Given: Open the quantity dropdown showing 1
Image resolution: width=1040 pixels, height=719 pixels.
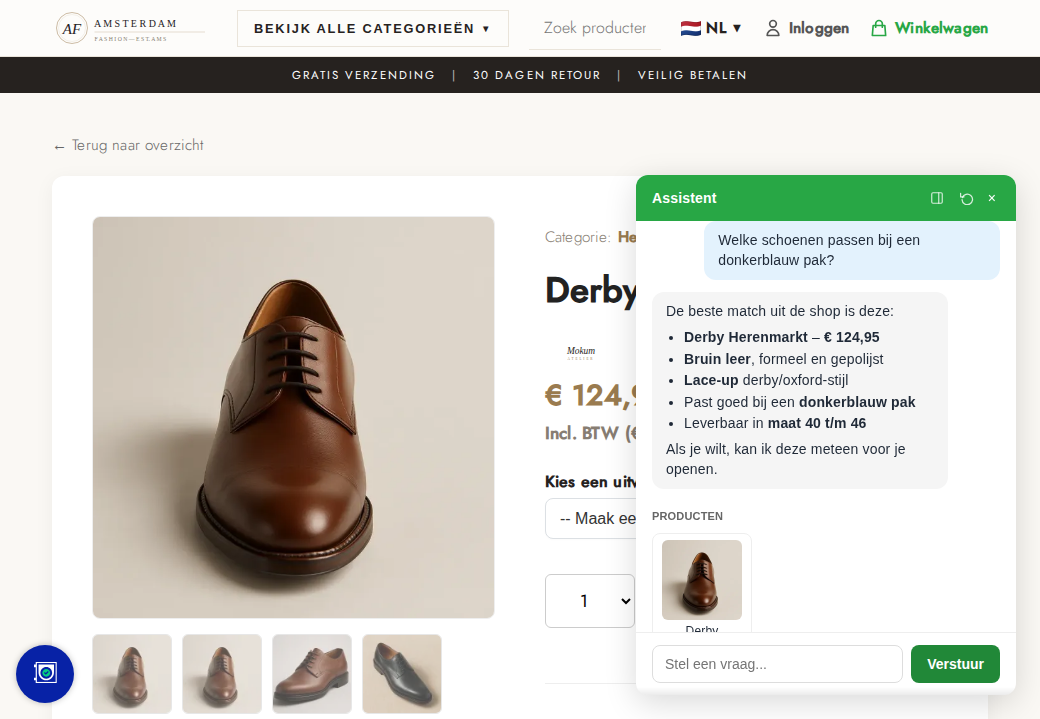Looking at the screenshot, I should tap(590, 601).
